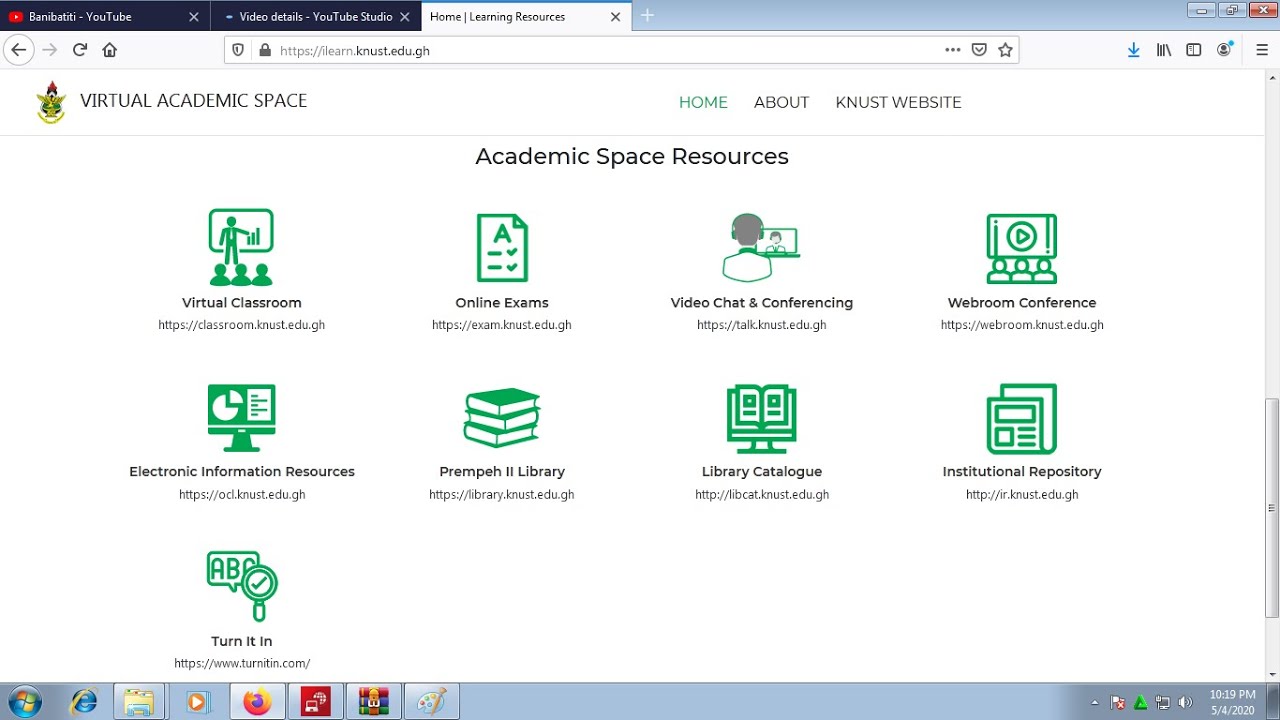Open the downloads arrow panel
1280x720 pixels.
point(1133,50)
